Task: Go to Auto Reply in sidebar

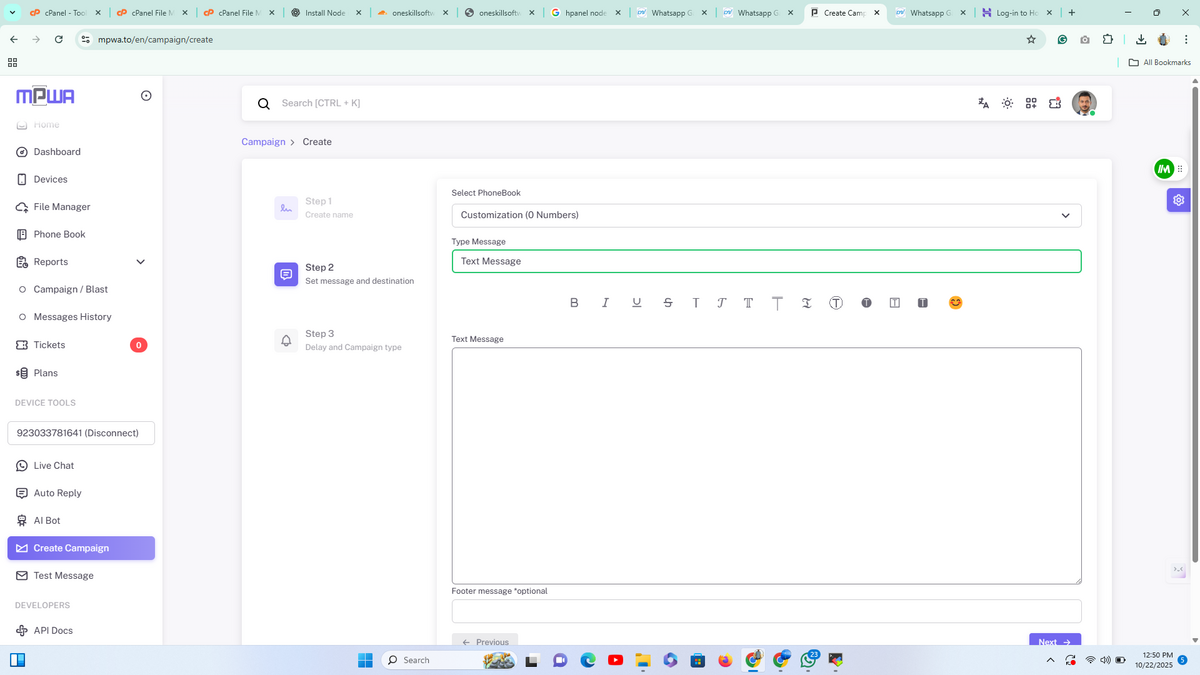Action: (57, 493)
